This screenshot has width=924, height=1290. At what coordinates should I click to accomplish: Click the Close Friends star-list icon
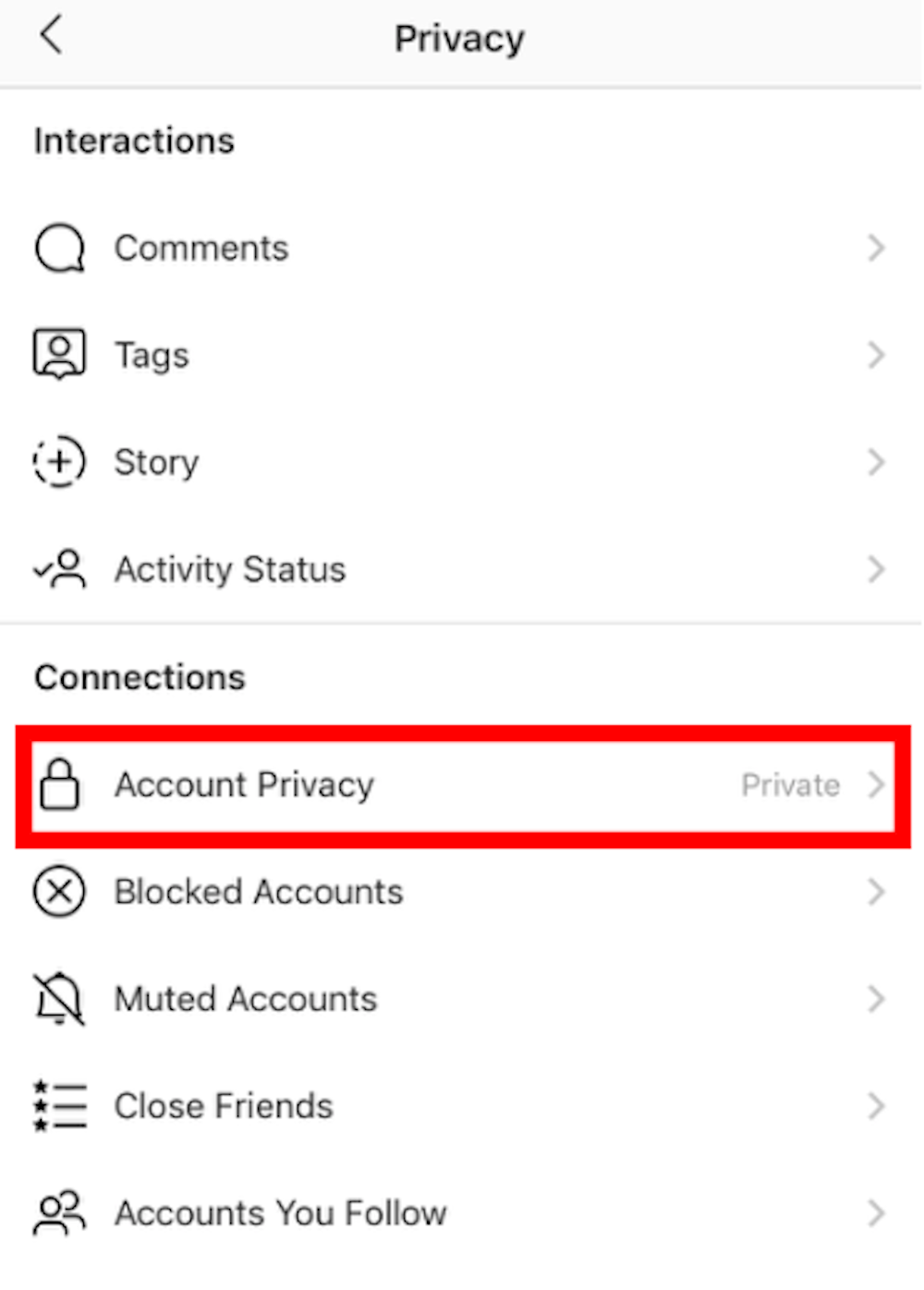click(60, 1106)
